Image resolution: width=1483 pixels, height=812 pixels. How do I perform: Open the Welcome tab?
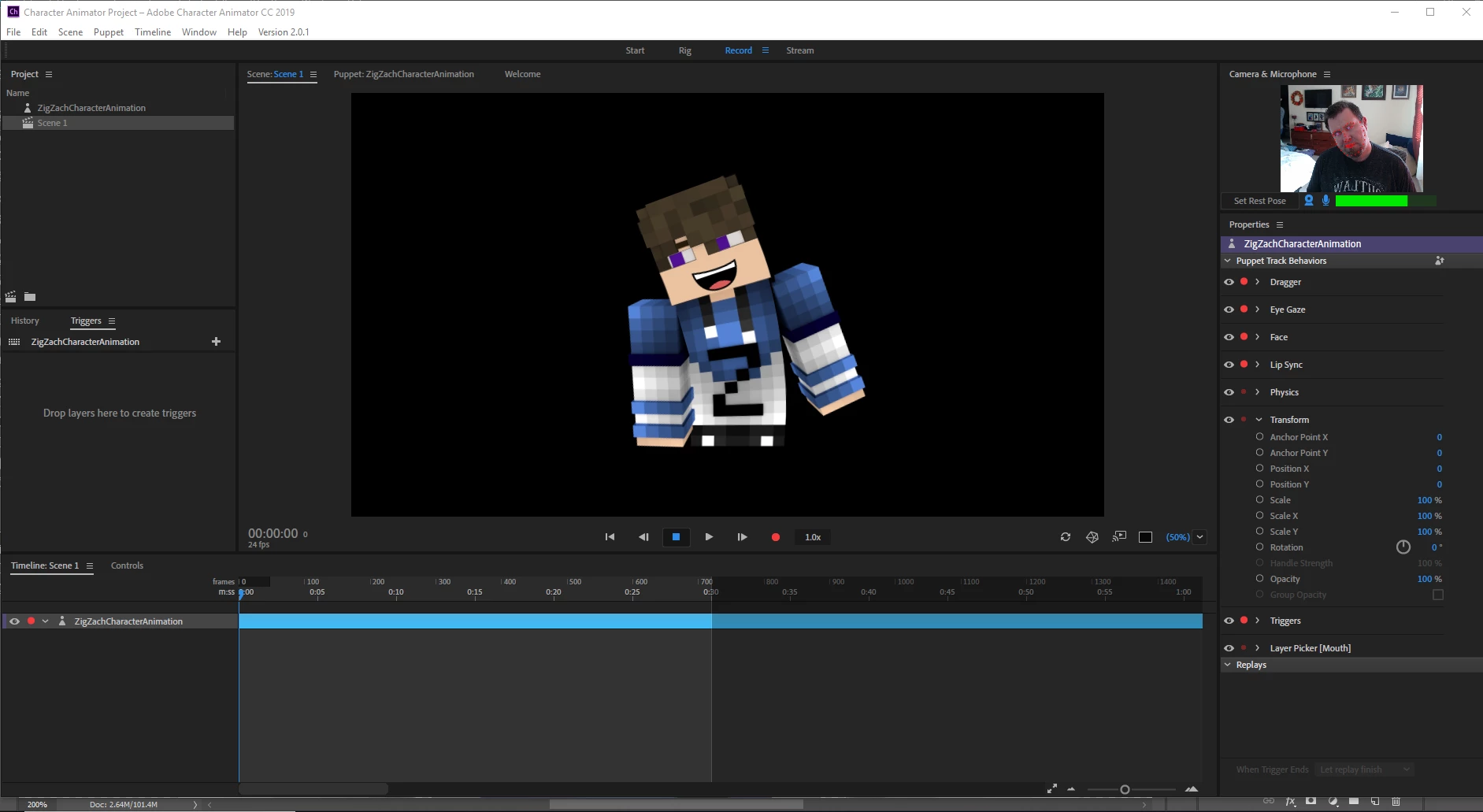coord(523,74)
